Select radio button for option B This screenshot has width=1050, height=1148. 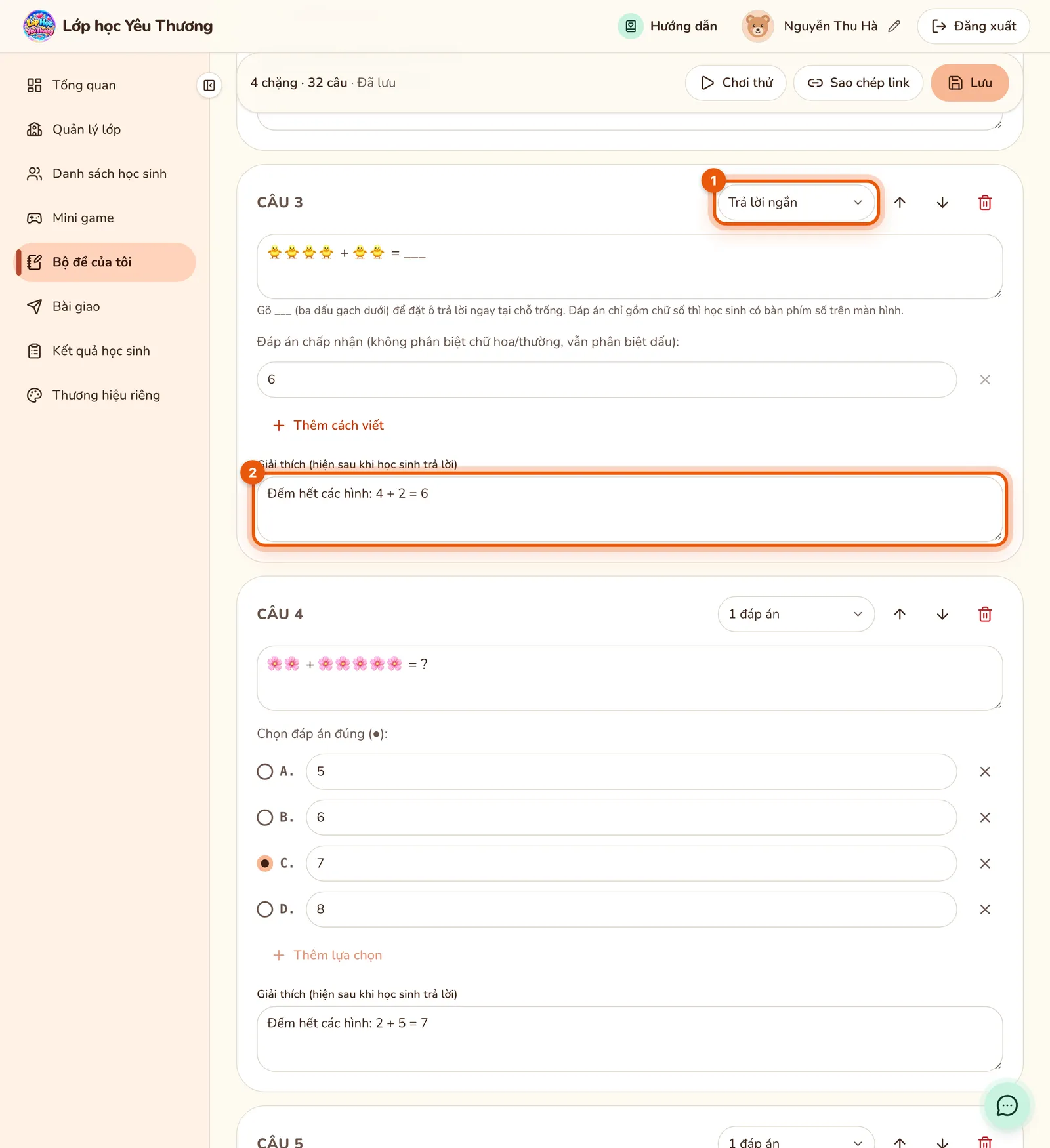(x=265, y=817)
